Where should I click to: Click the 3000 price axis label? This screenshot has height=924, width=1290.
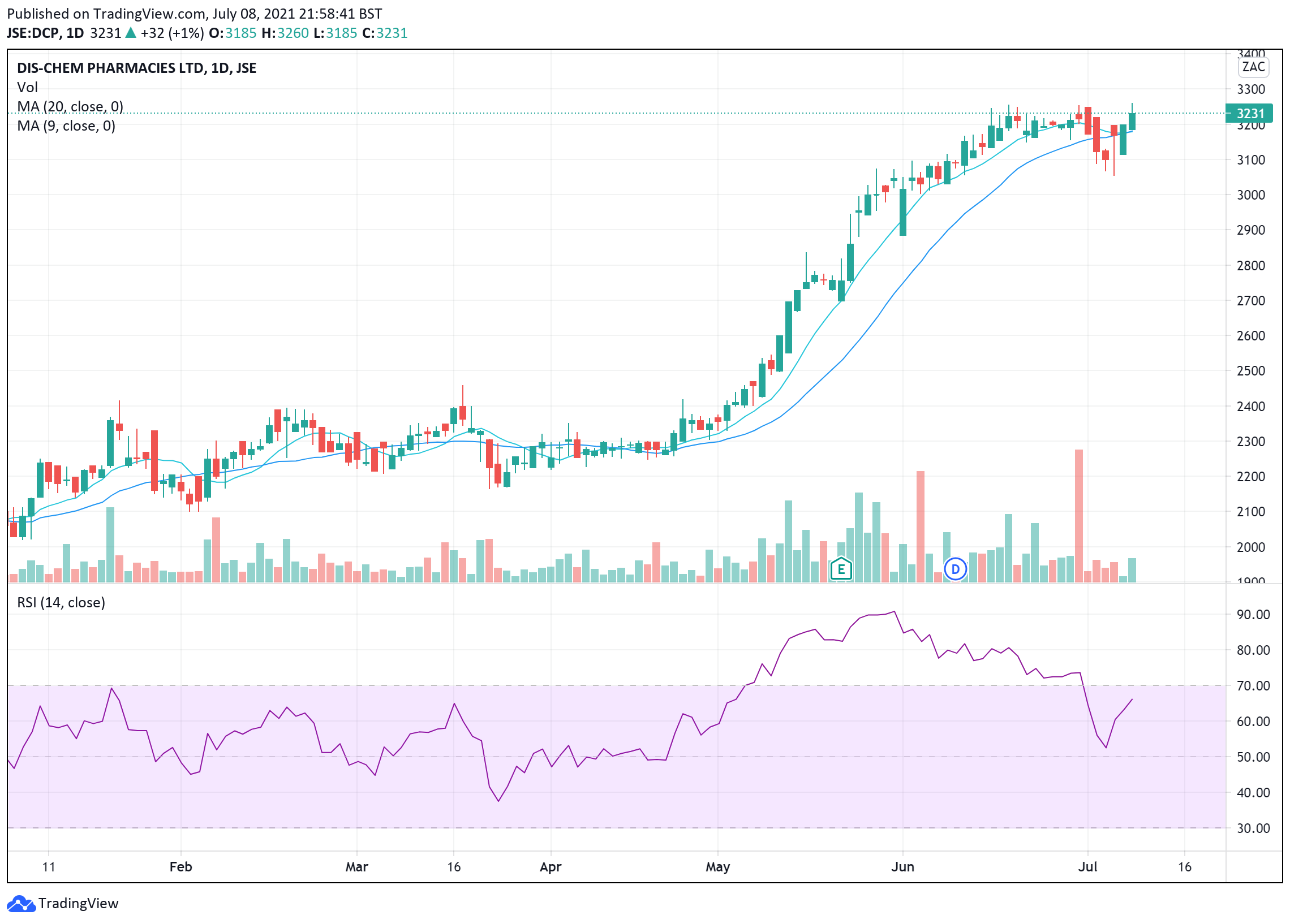pos(1251,195)
